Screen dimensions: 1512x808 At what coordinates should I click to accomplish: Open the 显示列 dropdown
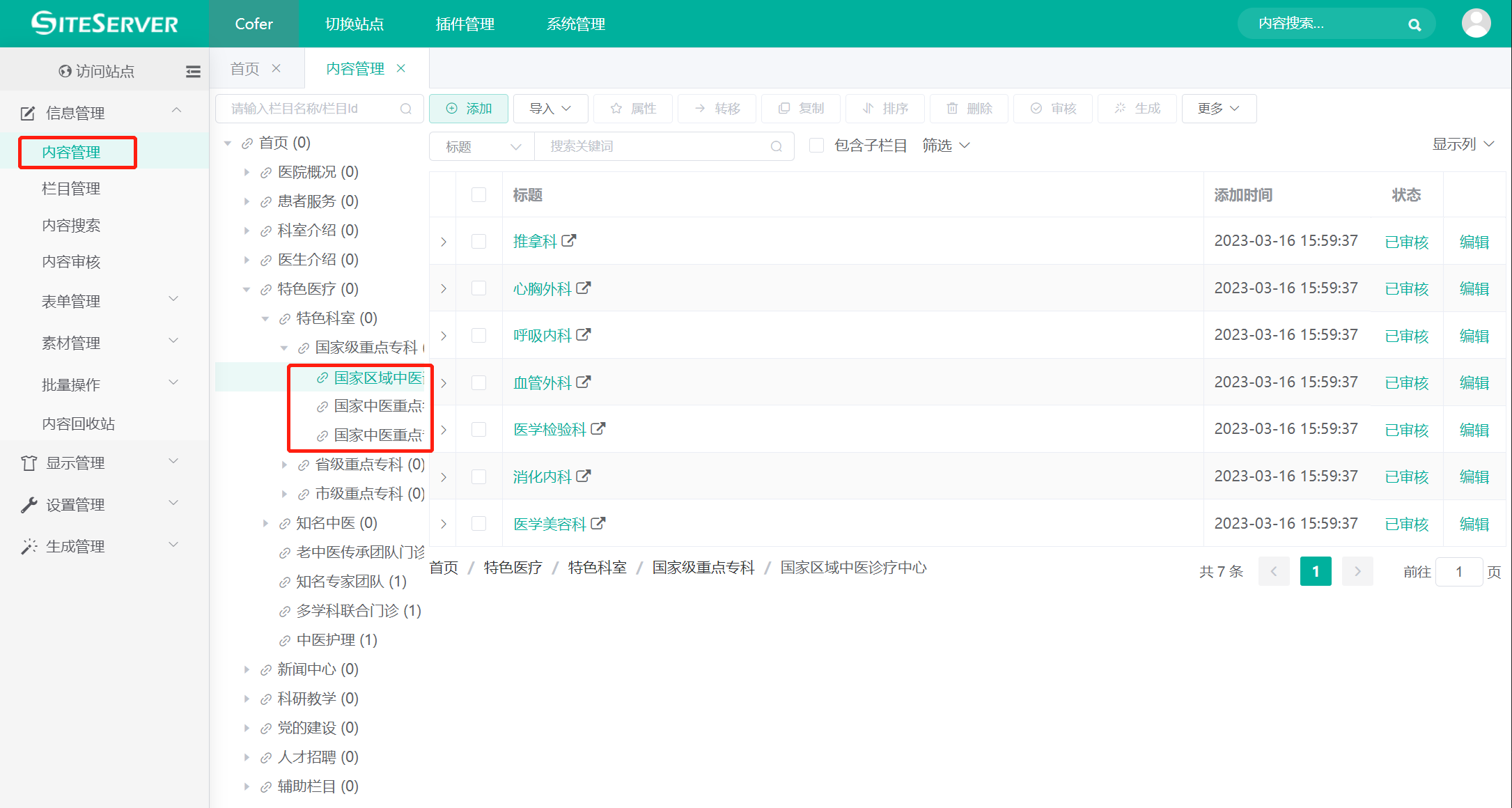click(1463, 144)
